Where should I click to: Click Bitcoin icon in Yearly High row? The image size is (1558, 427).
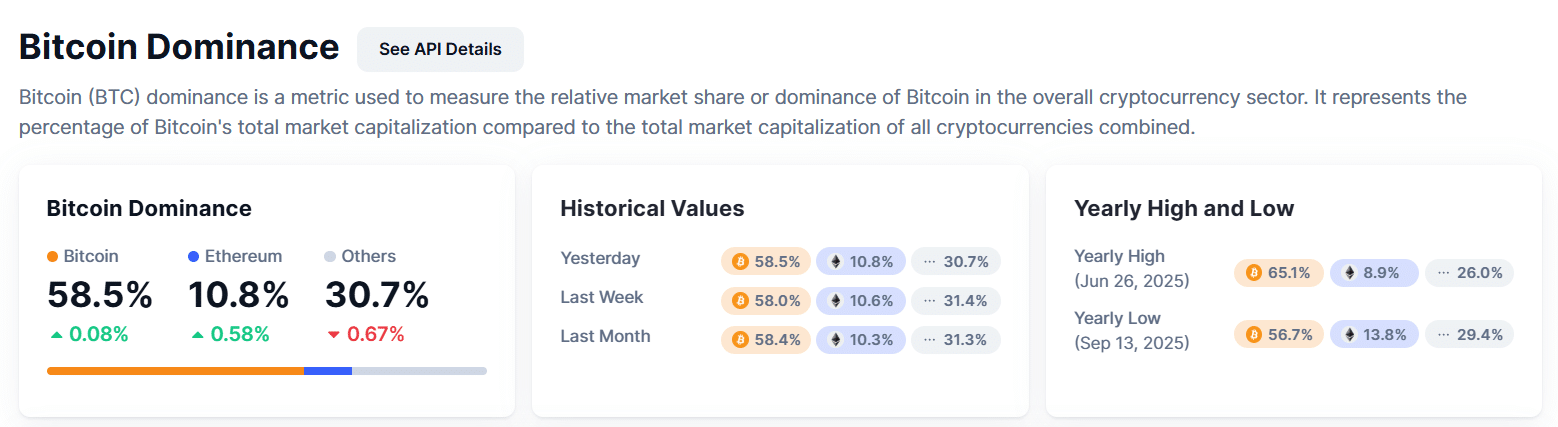point(1254,273)
